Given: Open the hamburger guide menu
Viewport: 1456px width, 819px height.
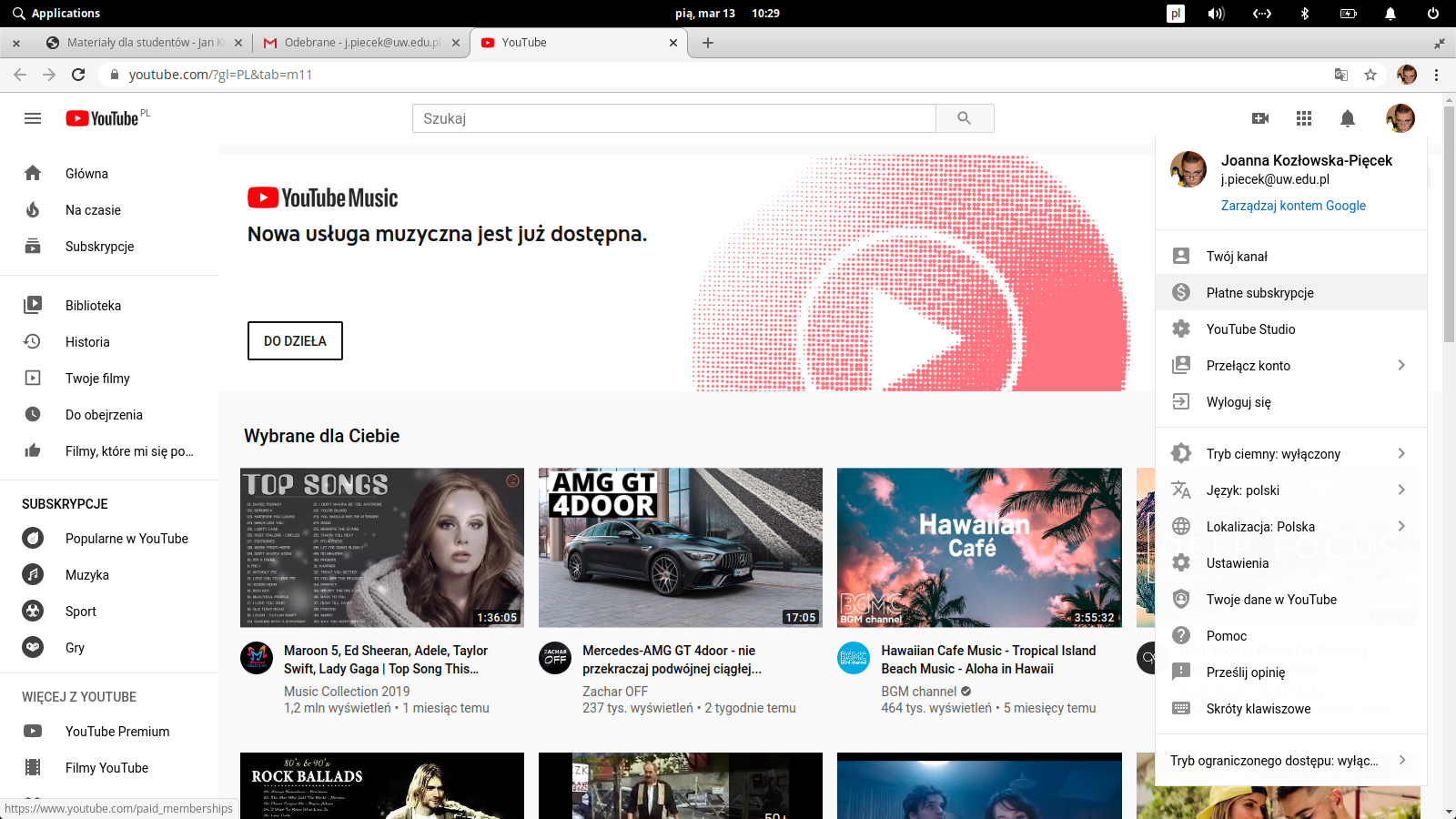Looking at the screenshot, I should pos(33,118).
